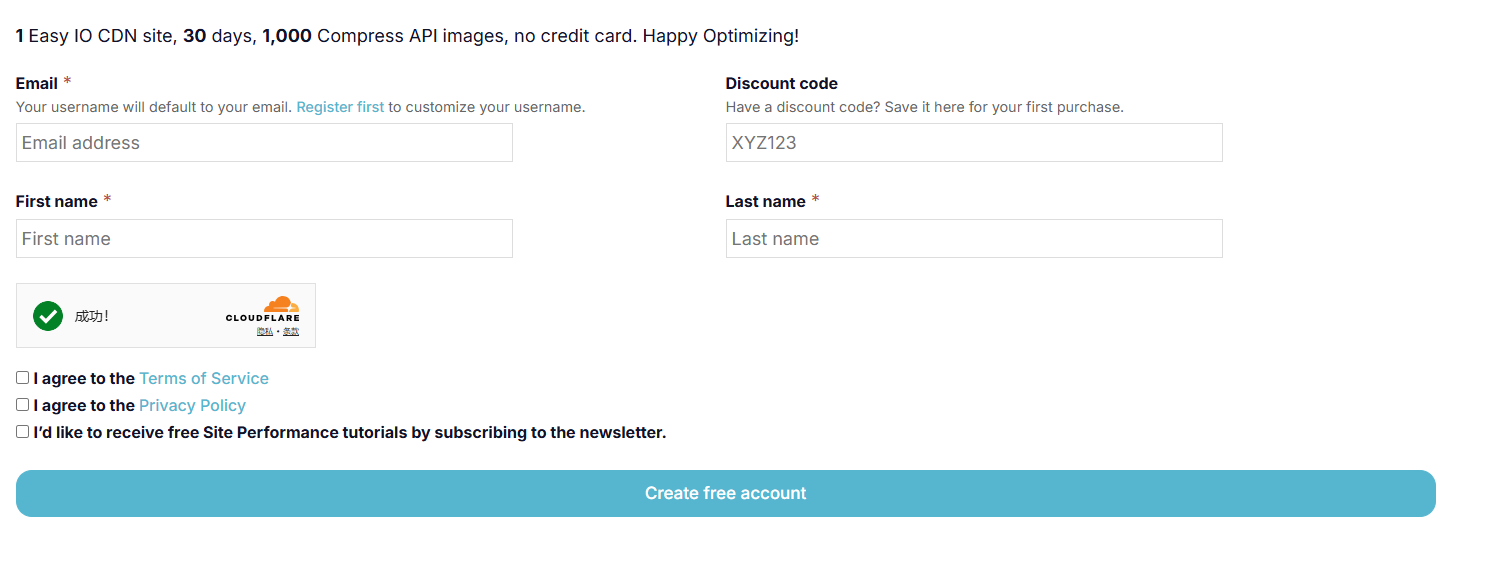
Task: Click the Discount code label
Action: pyautogui.click(x=781, y=83)
